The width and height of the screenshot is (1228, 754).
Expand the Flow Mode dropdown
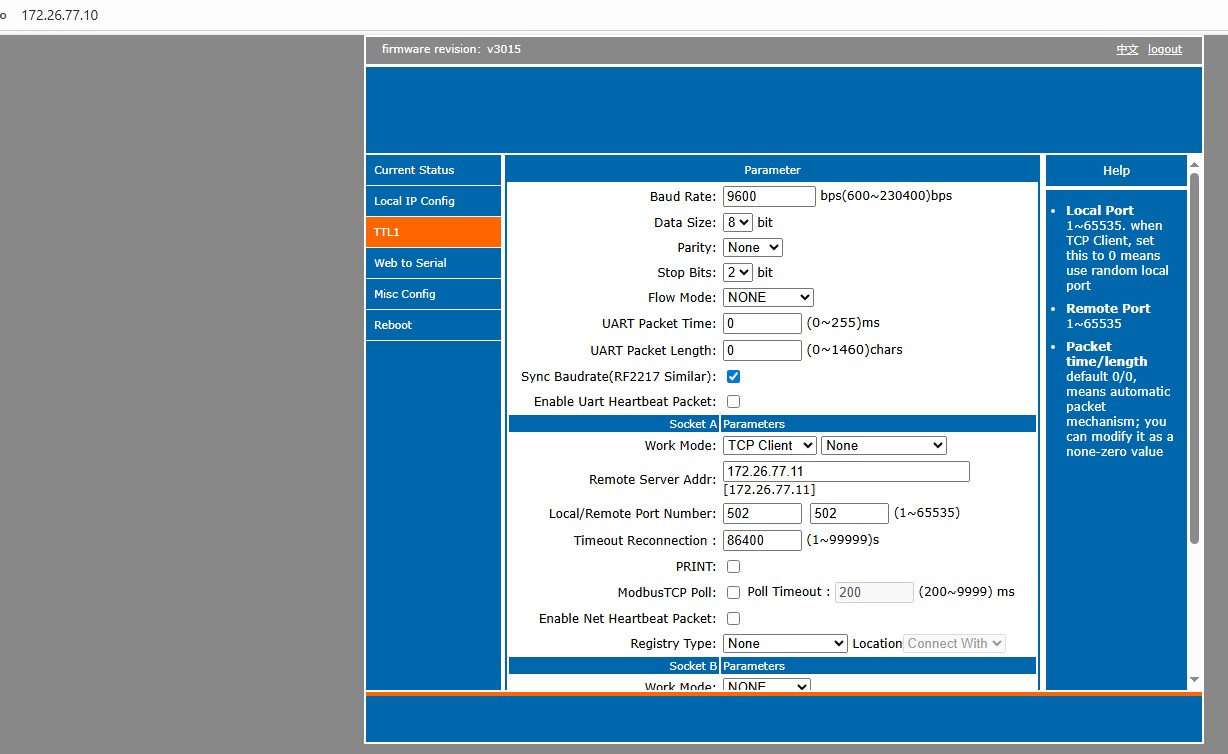tap(768, 298)
